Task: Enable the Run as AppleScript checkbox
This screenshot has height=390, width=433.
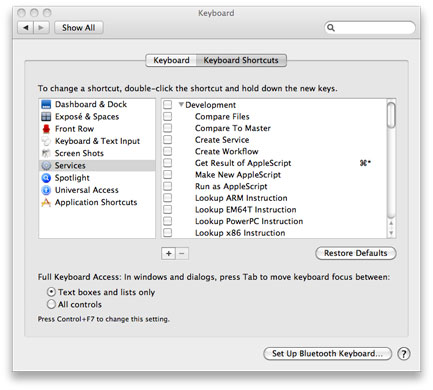Action: 168,186
